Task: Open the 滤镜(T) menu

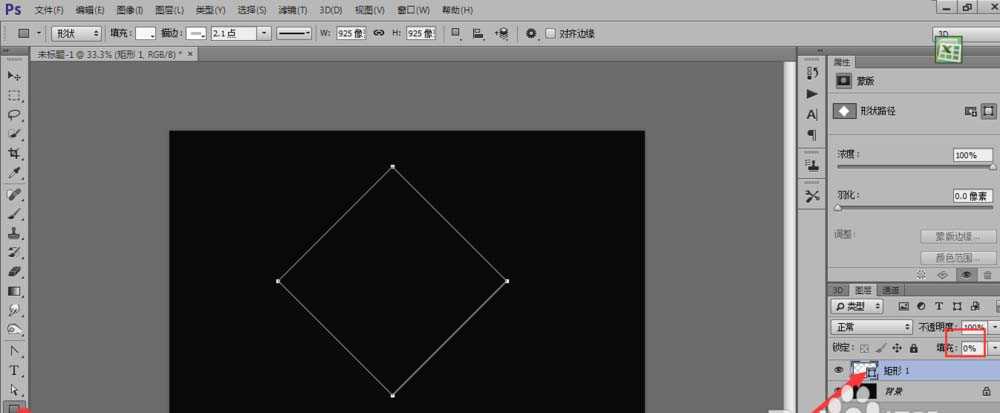Action: point(293,9)
